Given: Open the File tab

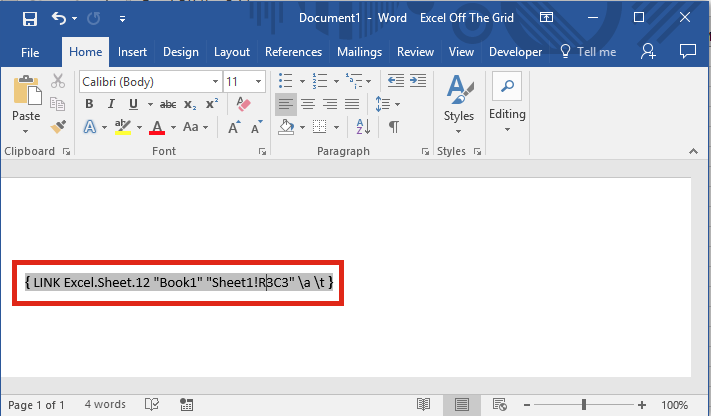Looking at the screenshot, I should click(30, 53).
